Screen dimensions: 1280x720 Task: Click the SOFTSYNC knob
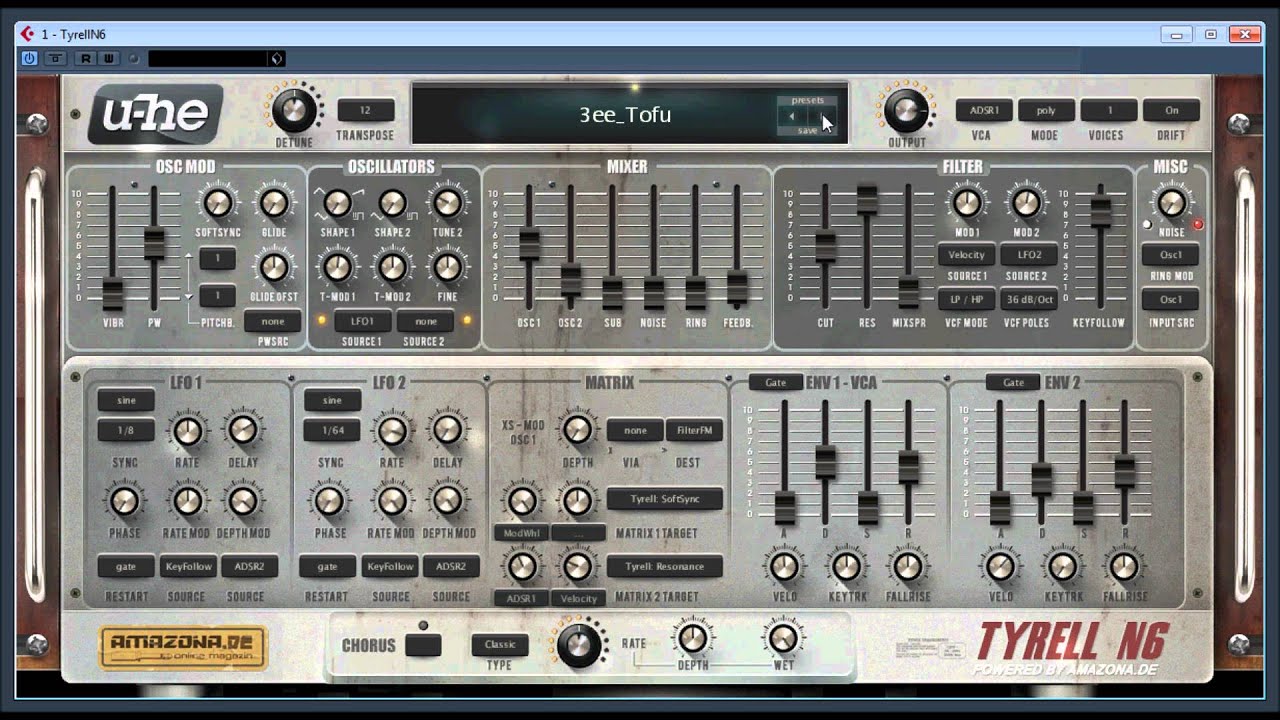click(x=217, y=203)
